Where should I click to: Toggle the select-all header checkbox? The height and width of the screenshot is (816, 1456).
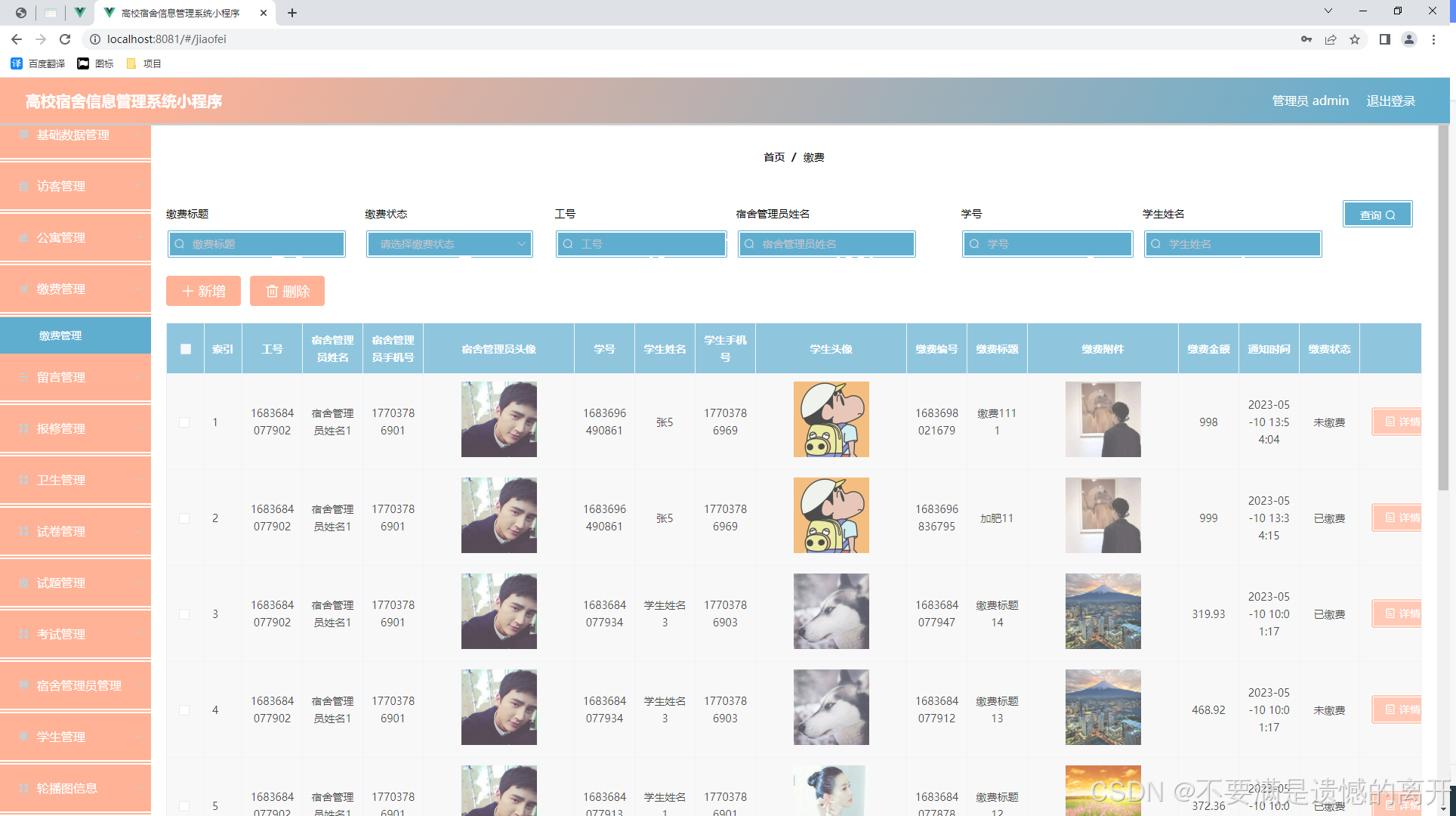pos(186,349)
